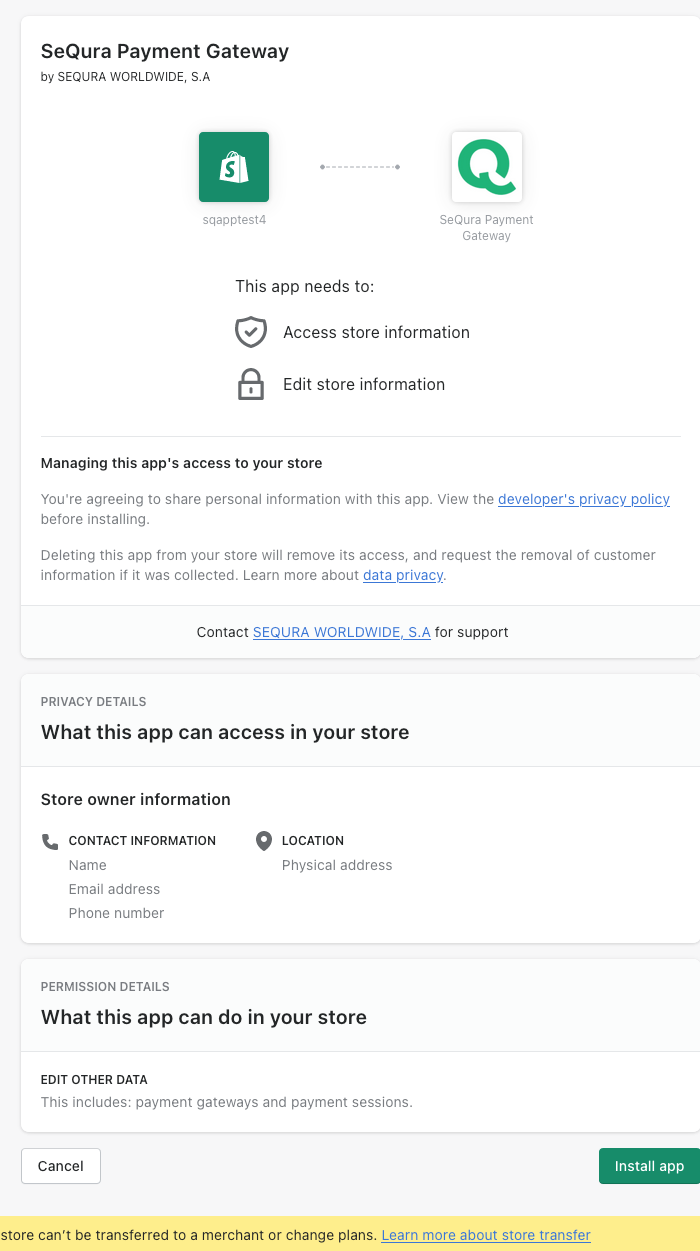Viewport: 700px width, 1251px height.
Task: Click the phone contact information icon
Action: tap(50, 841)
